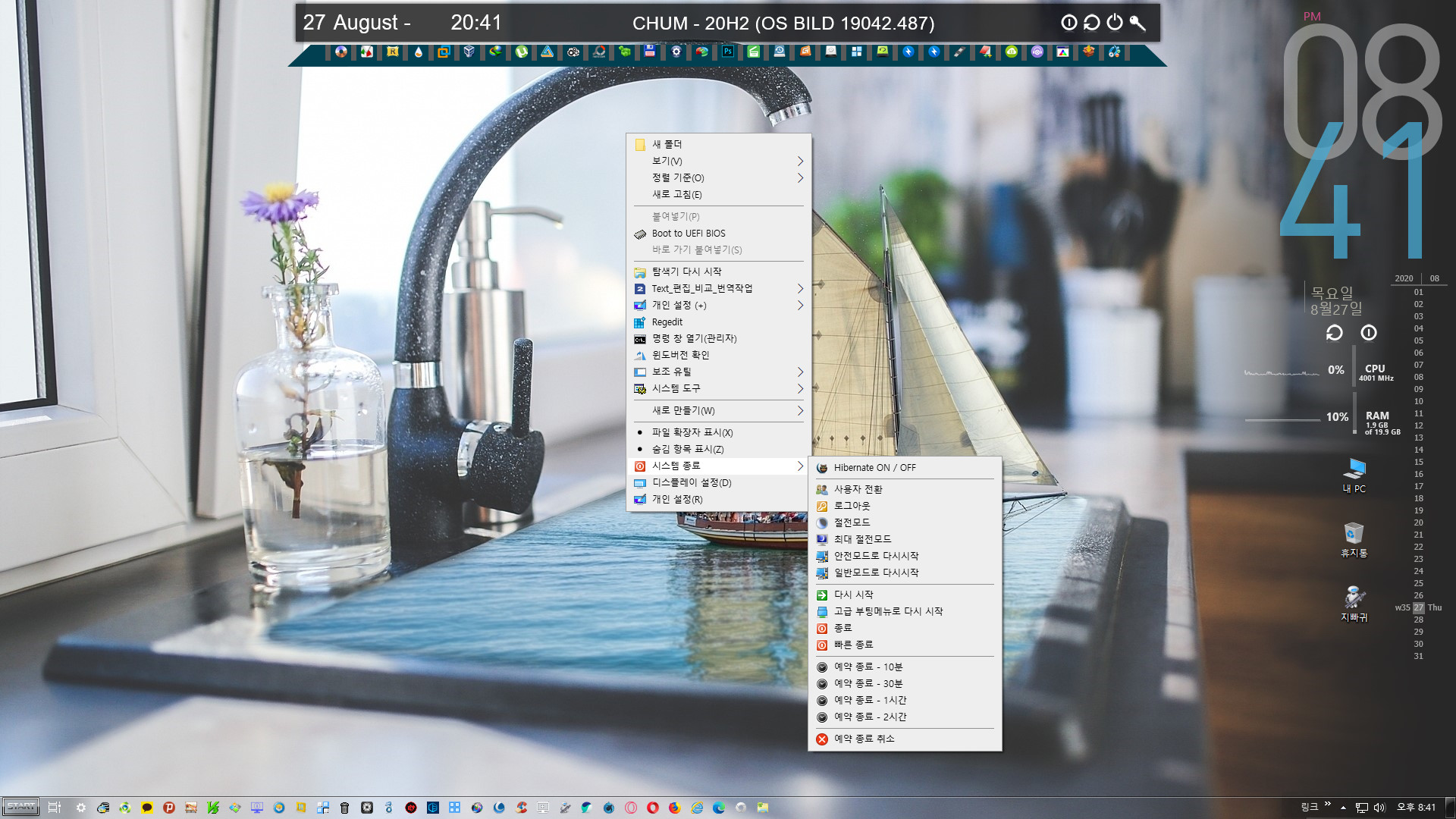Viewport: 1456px width, 819px height.
Task: Click the floppy disk icon in the top dock
Action: pos(650,52)
